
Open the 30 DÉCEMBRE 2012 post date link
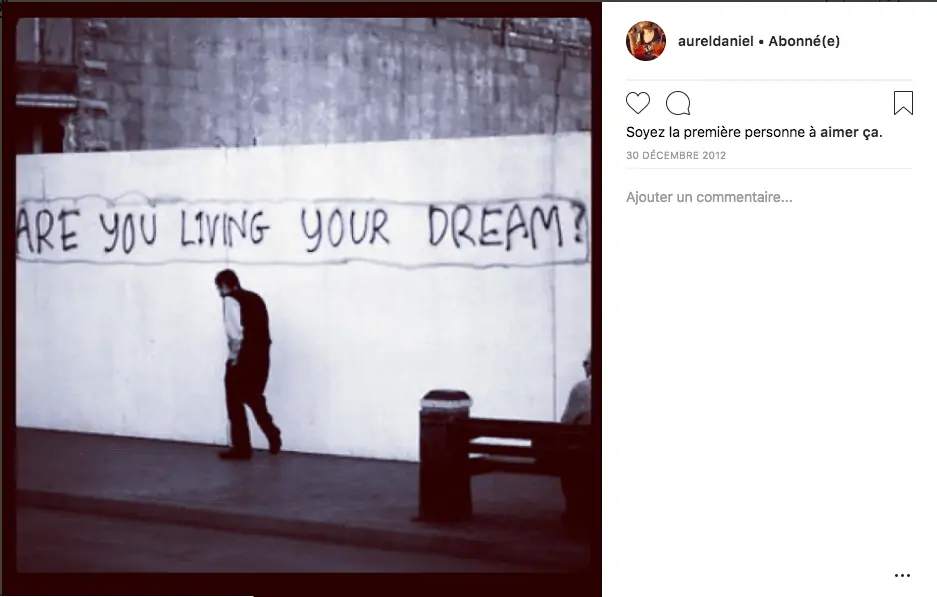(x=676, y=155)
